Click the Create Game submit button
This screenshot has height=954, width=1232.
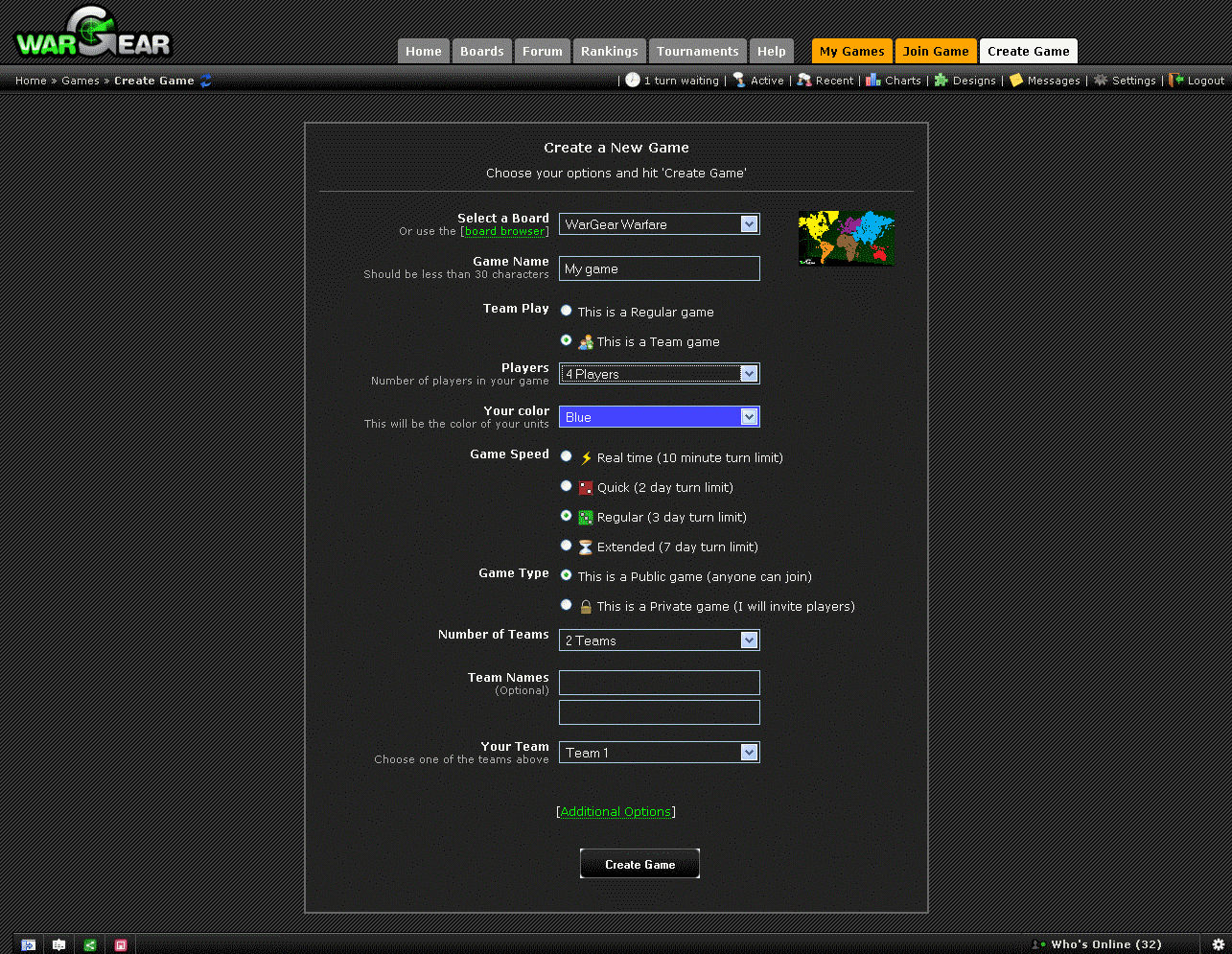pos(639,864)
